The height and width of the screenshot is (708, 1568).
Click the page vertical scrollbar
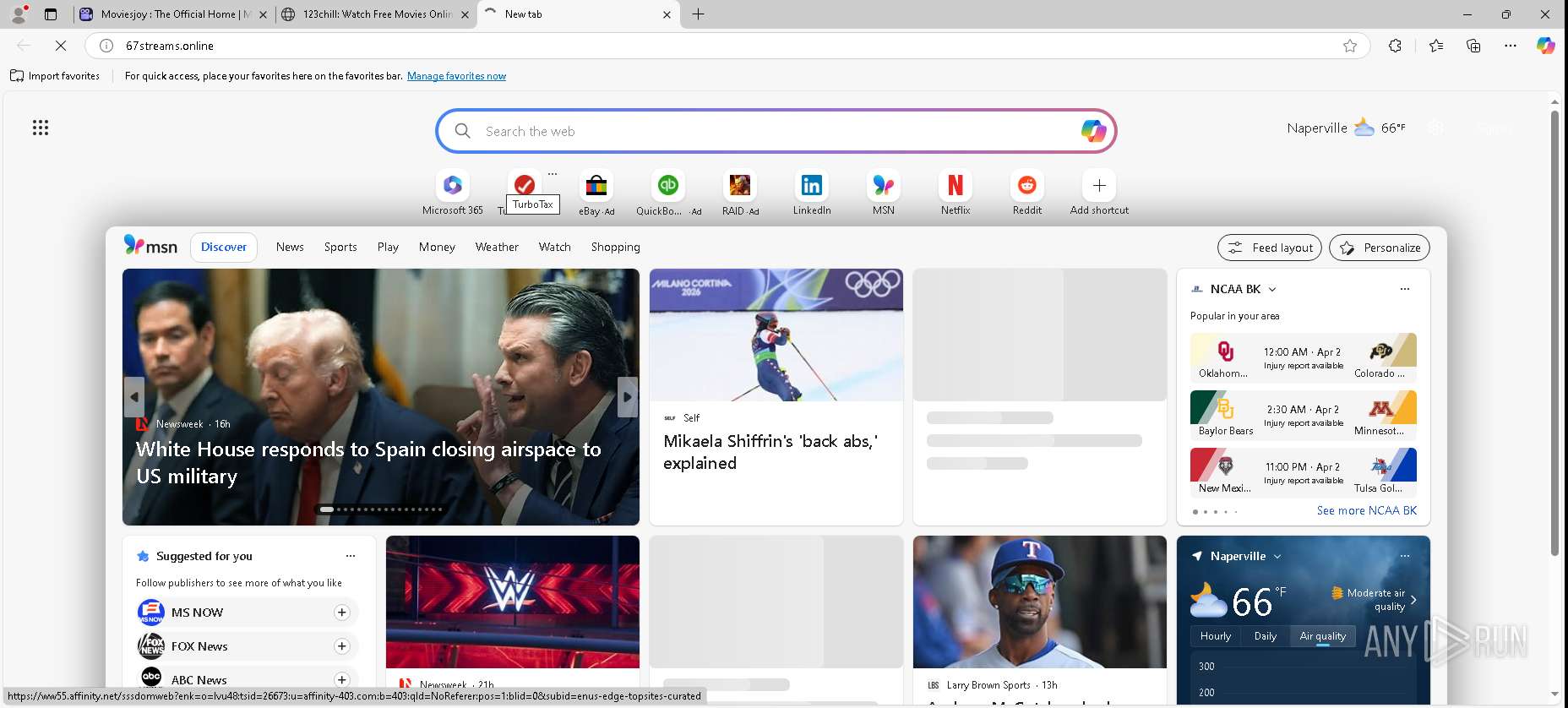pyautogui.click(x=1554, y=334)
